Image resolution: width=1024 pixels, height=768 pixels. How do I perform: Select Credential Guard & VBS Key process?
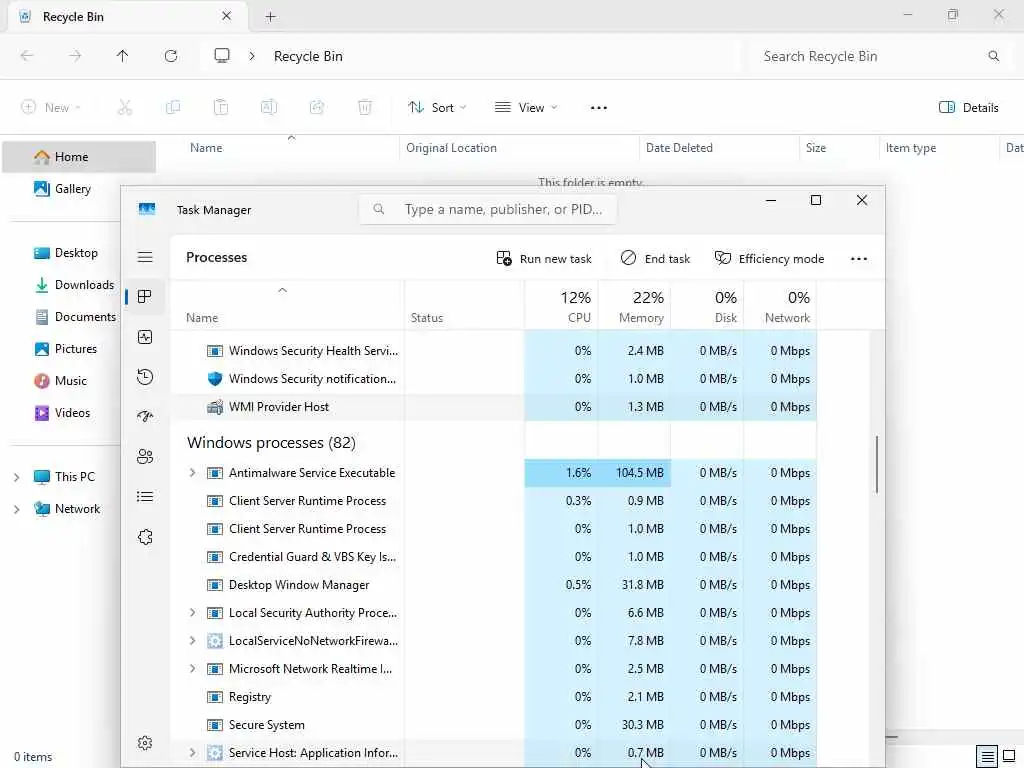tap(494, 556)
